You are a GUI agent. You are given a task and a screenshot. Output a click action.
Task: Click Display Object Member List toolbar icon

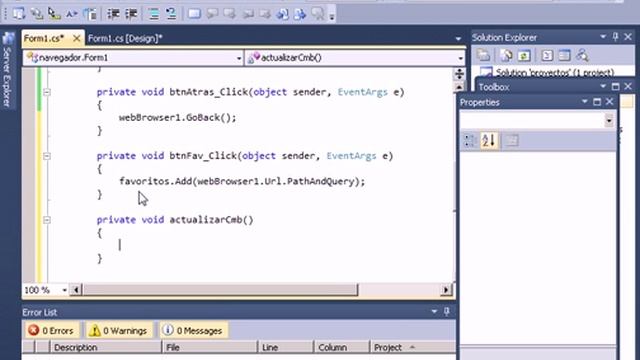(18, 14)
